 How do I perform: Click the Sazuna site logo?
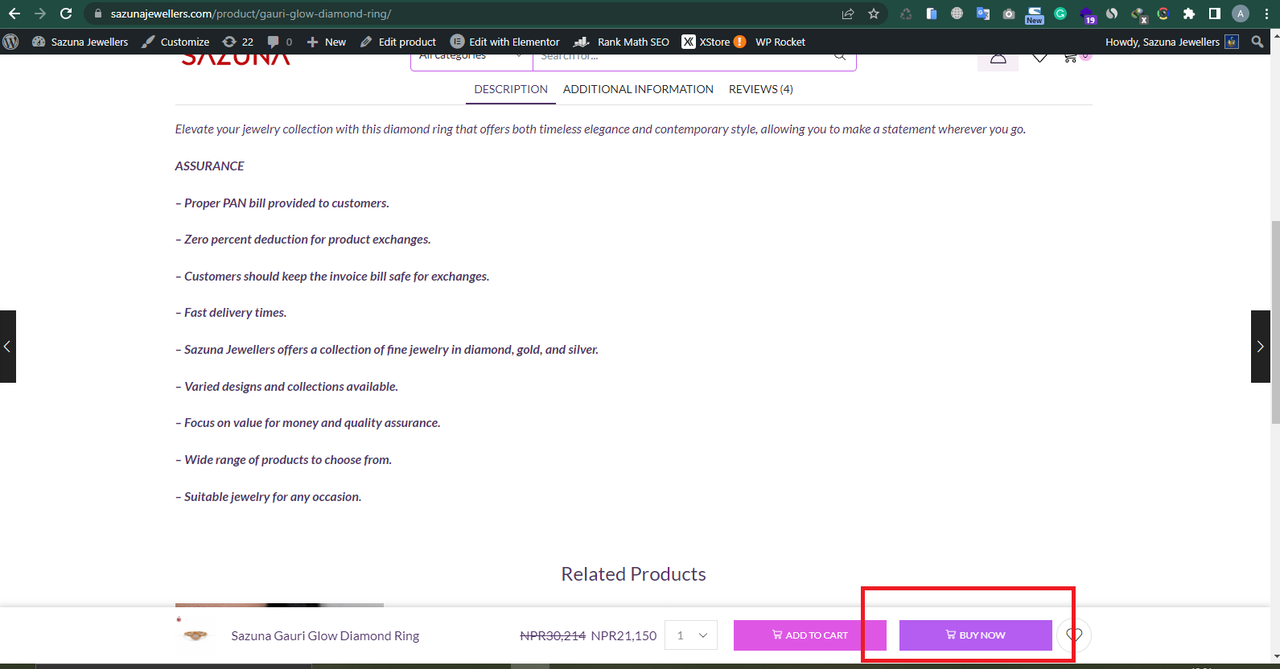(x=236, y=59)
